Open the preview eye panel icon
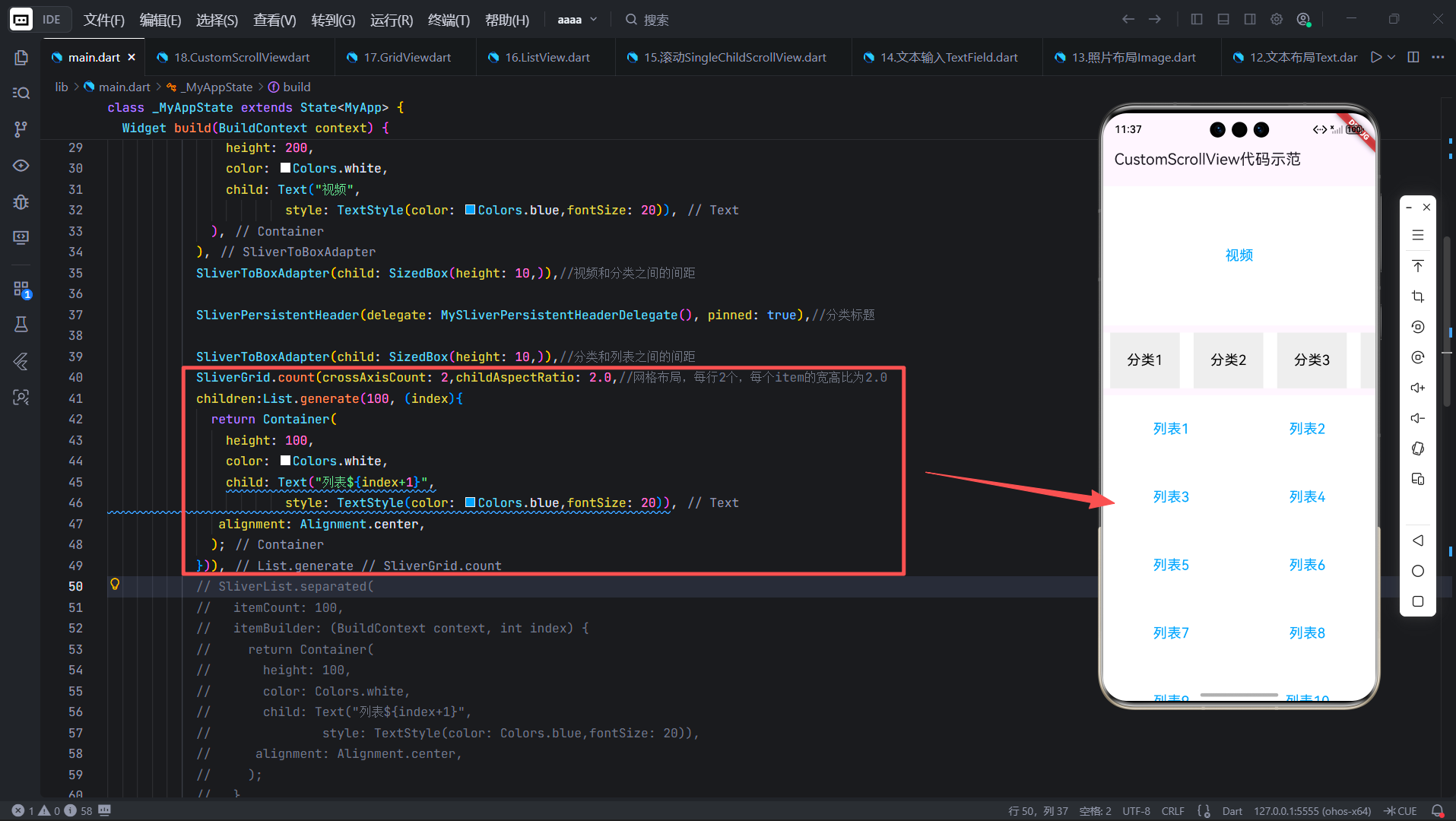Image resolution: width=1456 pixels, height=821 pixels. (21, 166)
